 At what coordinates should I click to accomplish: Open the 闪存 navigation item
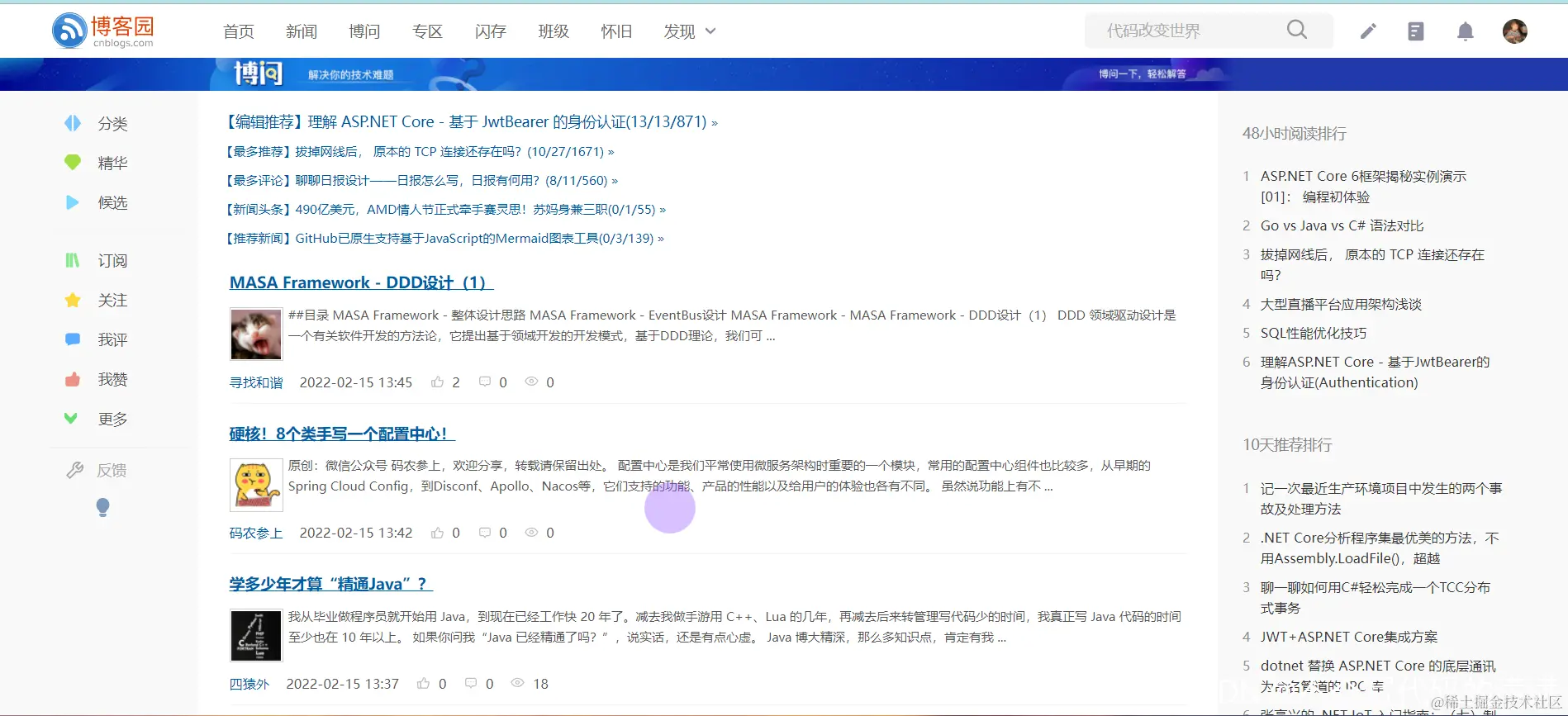[x=491, y=31]
